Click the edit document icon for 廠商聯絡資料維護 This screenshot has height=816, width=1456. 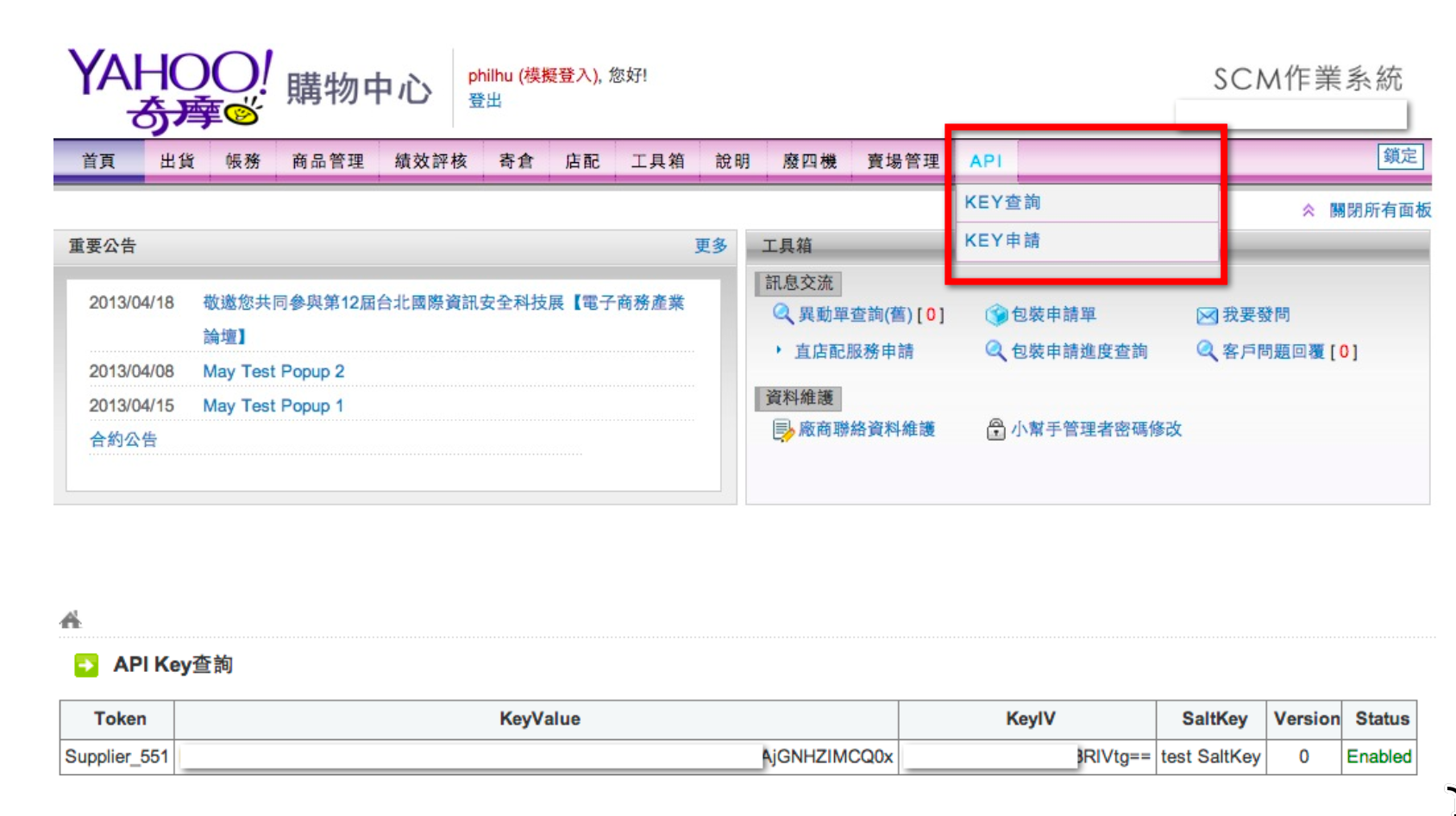(x=782, y=430)
